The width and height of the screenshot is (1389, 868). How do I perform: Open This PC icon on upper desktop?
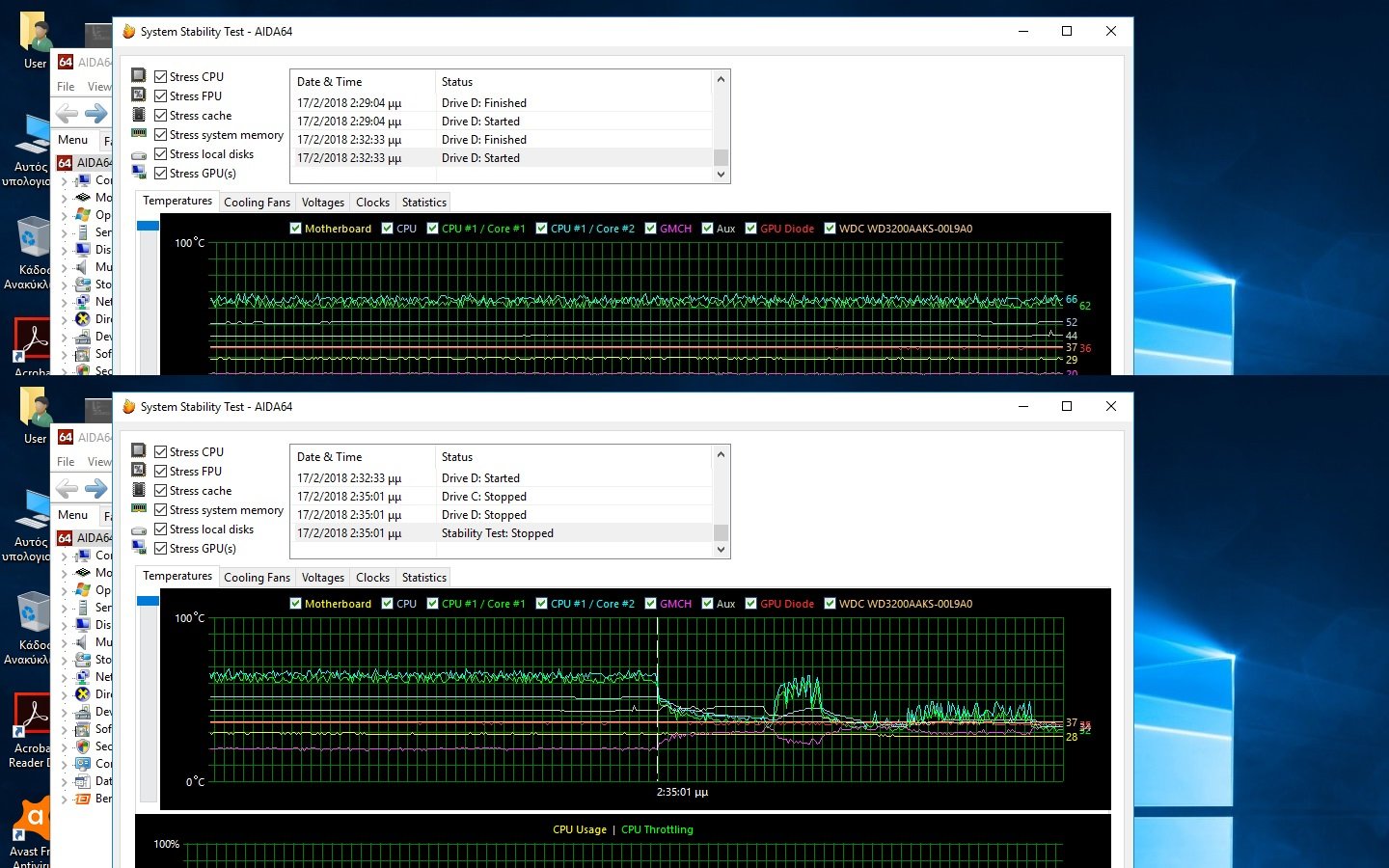32,134
